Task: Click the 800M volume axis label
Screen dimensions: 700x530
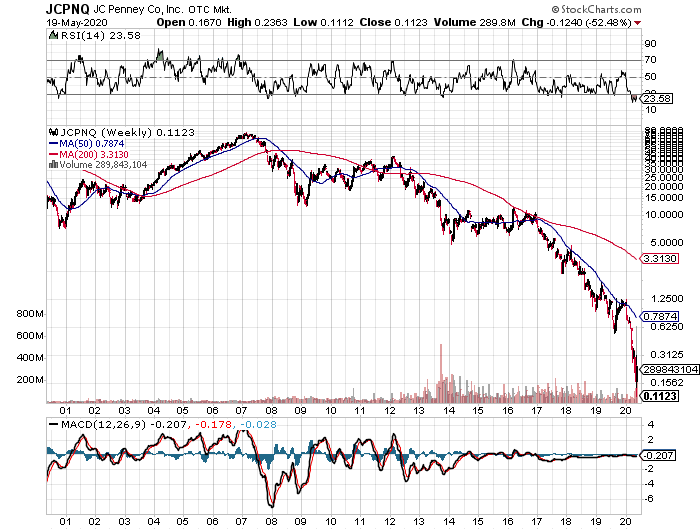Action: (x=30, y=313)
